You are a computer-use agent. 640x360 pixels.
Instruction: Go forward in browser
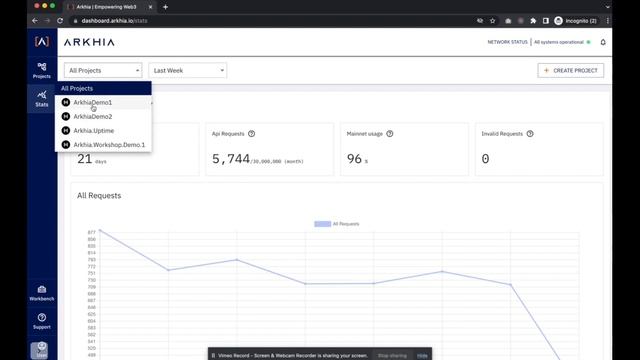(x=47, y=20)
